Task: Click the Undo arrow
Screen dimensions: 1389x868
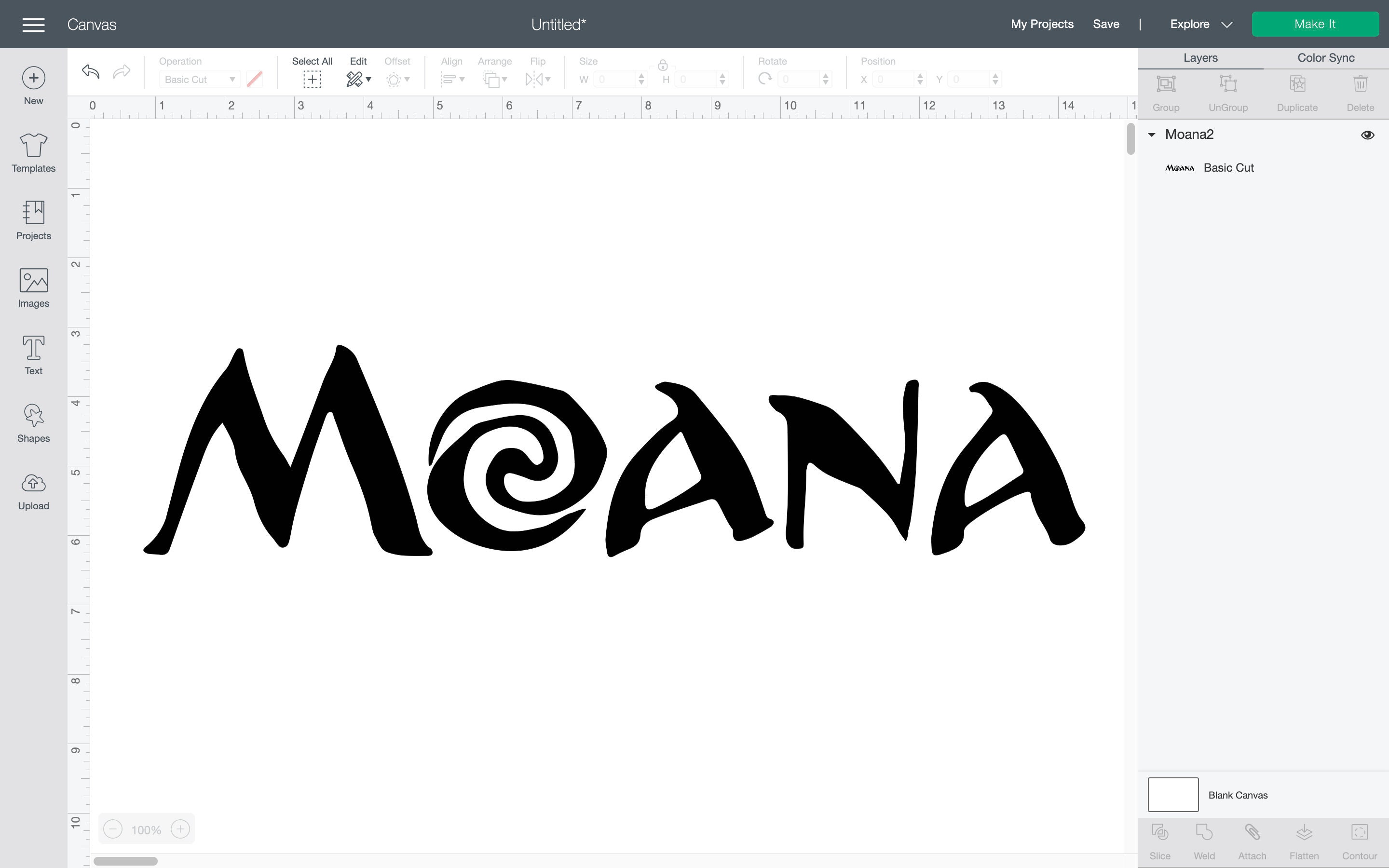Action: pyautogui.click(x=90, y=72)
